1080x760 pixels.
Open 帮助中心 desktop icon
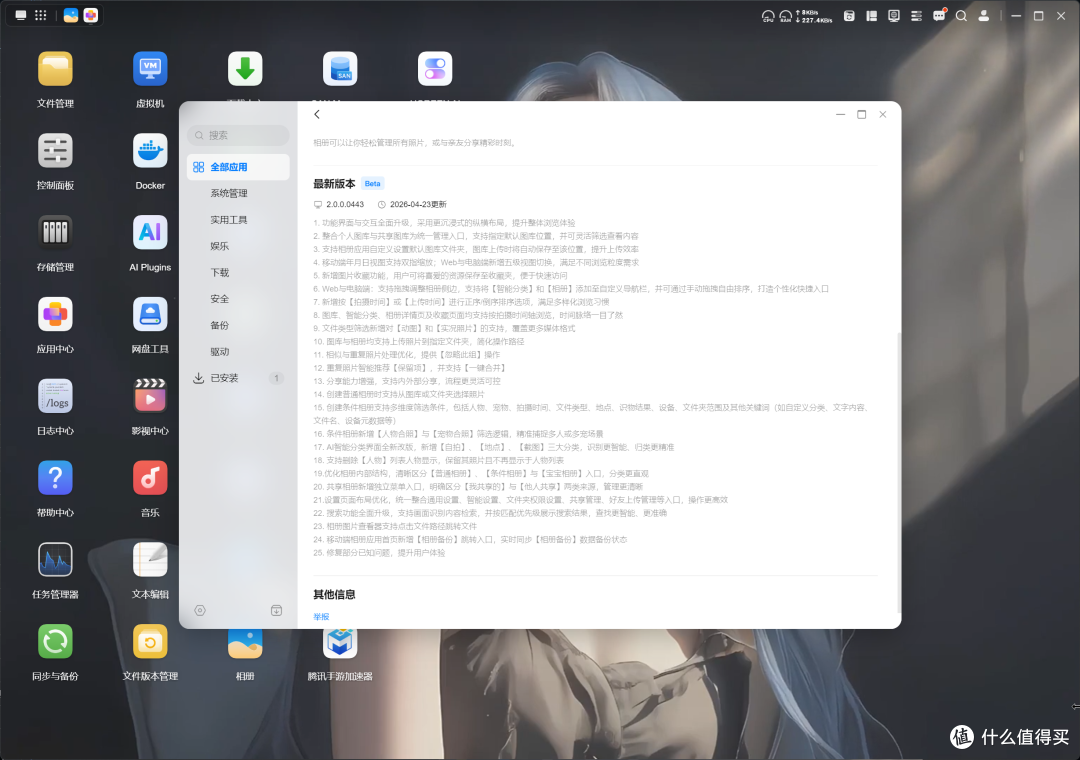tap(55, 478)
